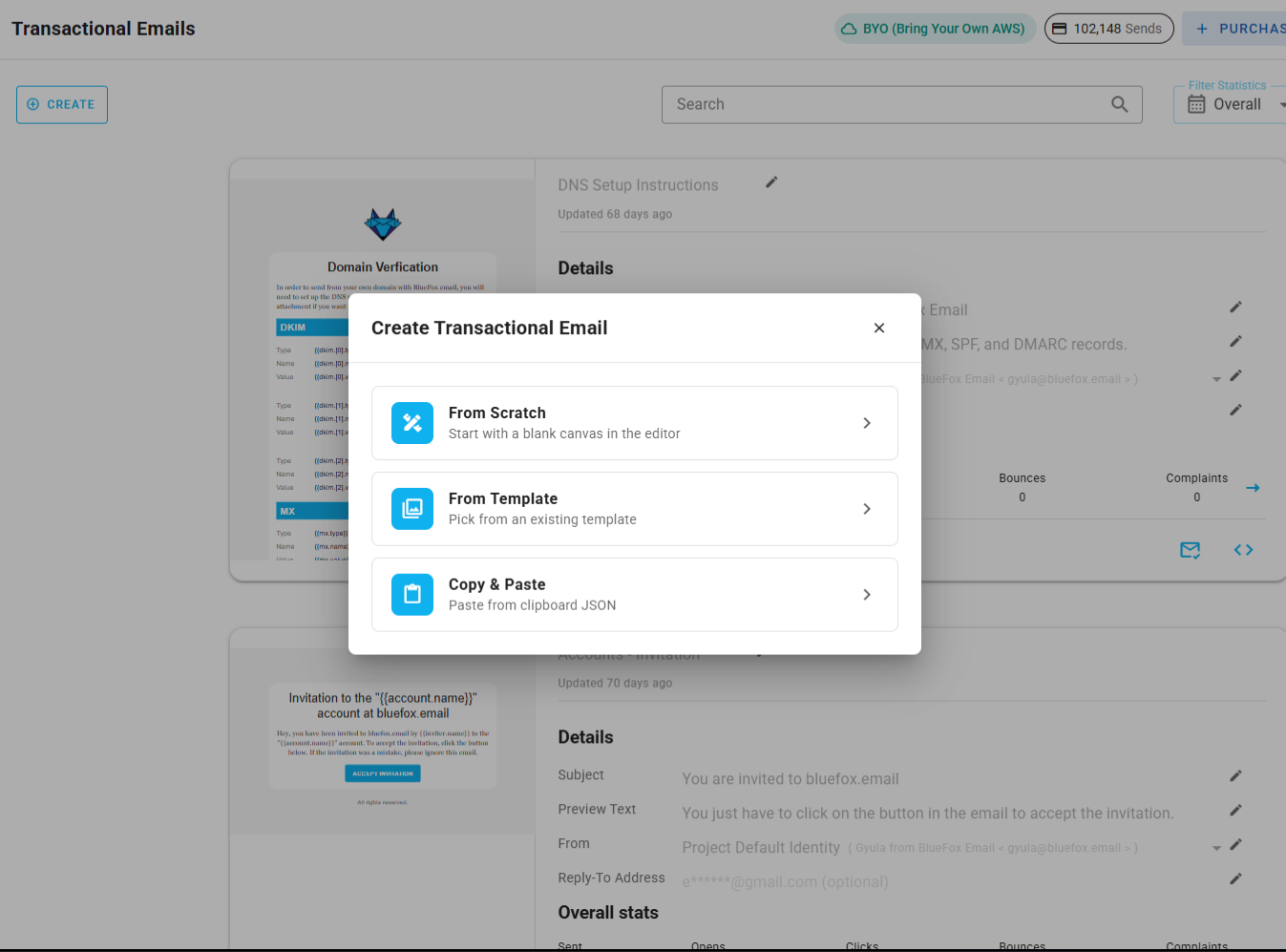
Task: Expand the Project Default Identity From dropdown
Action: click(1215, 847)
